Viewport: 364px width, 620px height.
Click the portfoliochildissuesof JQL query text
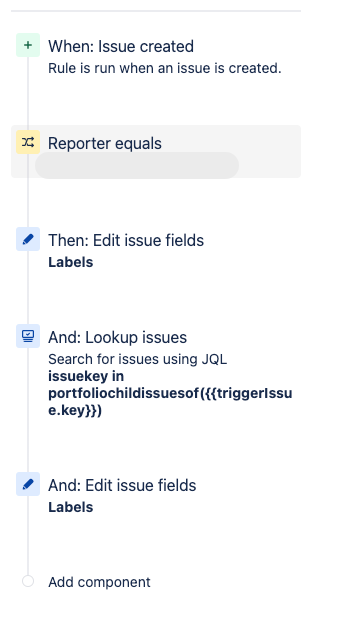170,402
